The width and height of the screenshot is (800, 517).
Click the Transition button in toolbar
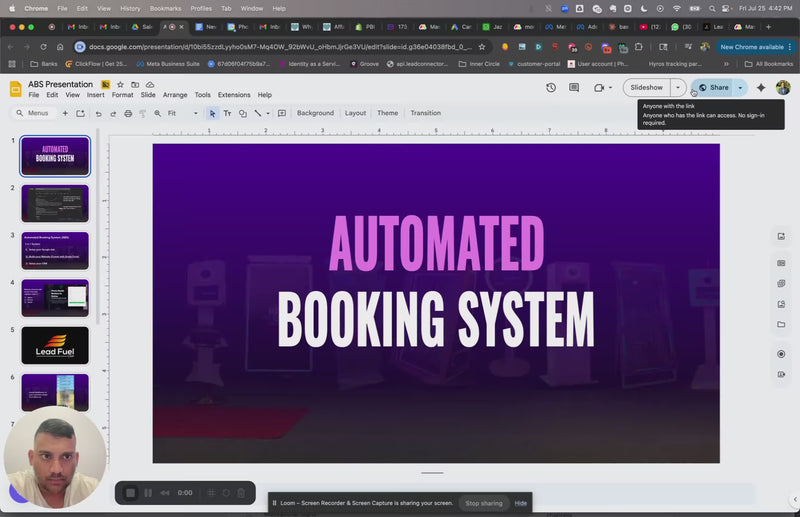pos(425,113)
